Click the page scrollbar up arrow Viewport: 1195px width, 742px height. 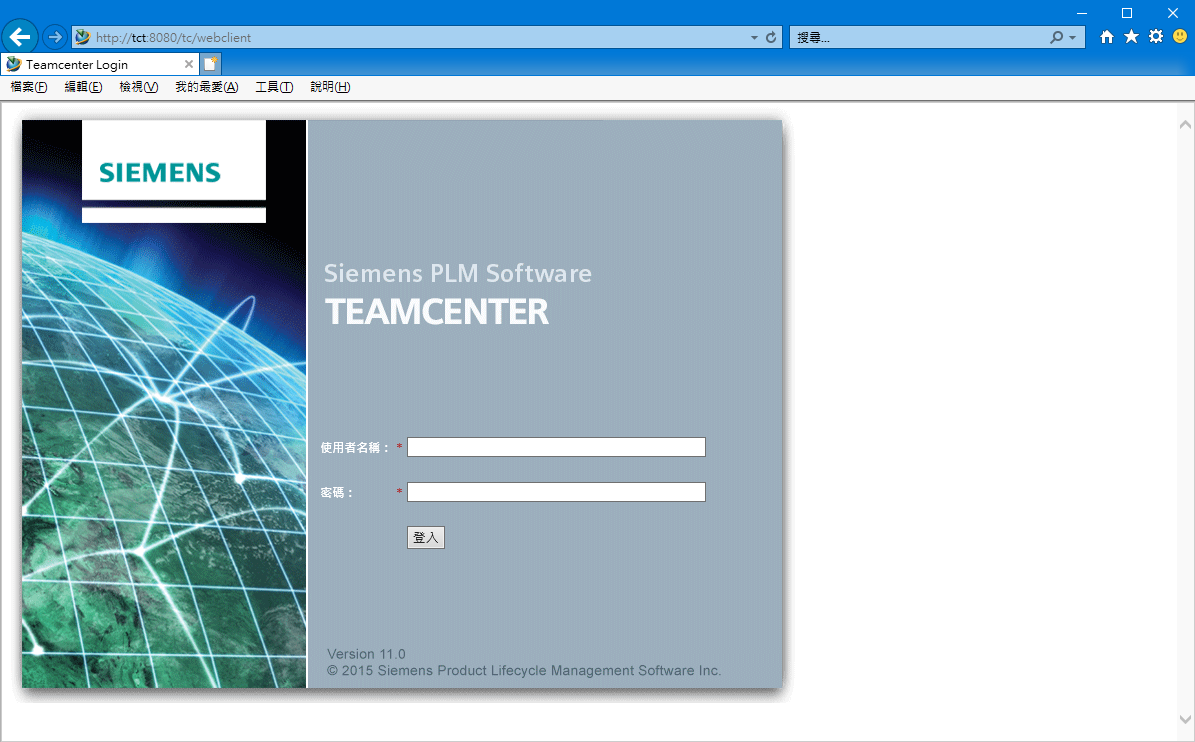tap(1185, 124)
